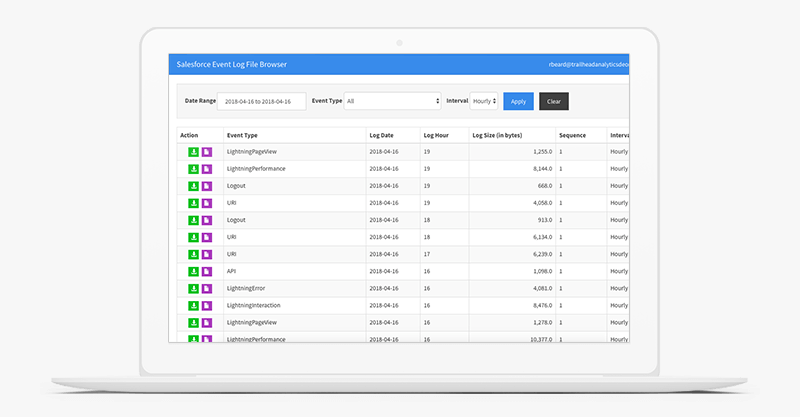Open file icon for URI log 6,239.0
Viewport: 800px width, 417px height.
pos(207,254)
